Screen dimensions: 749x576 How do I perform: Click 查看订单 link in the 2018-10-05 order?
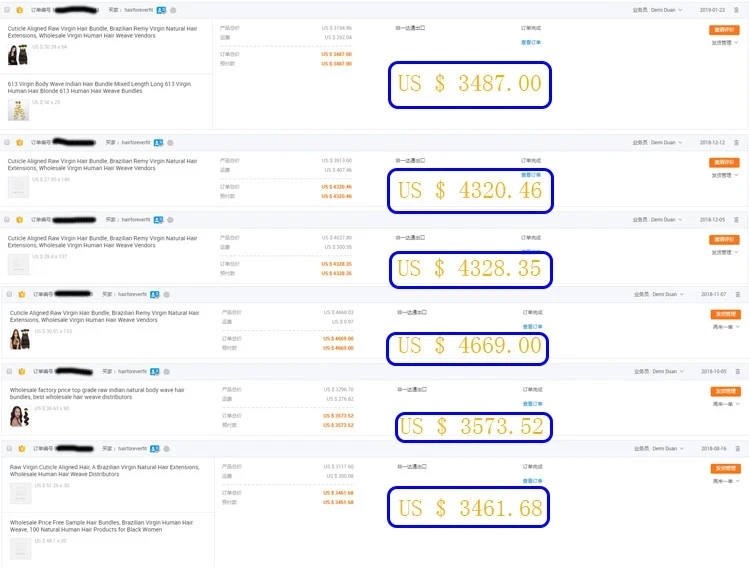(532, 404)
